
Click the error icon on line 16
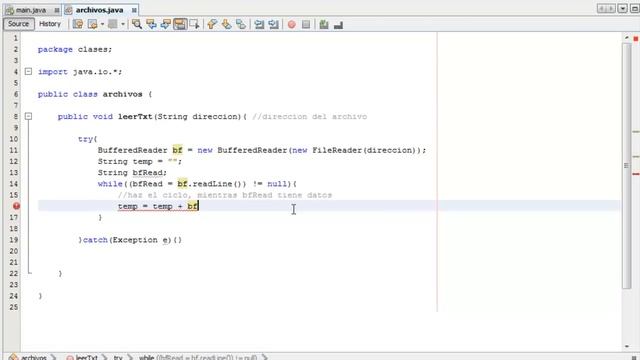(16, 206)
